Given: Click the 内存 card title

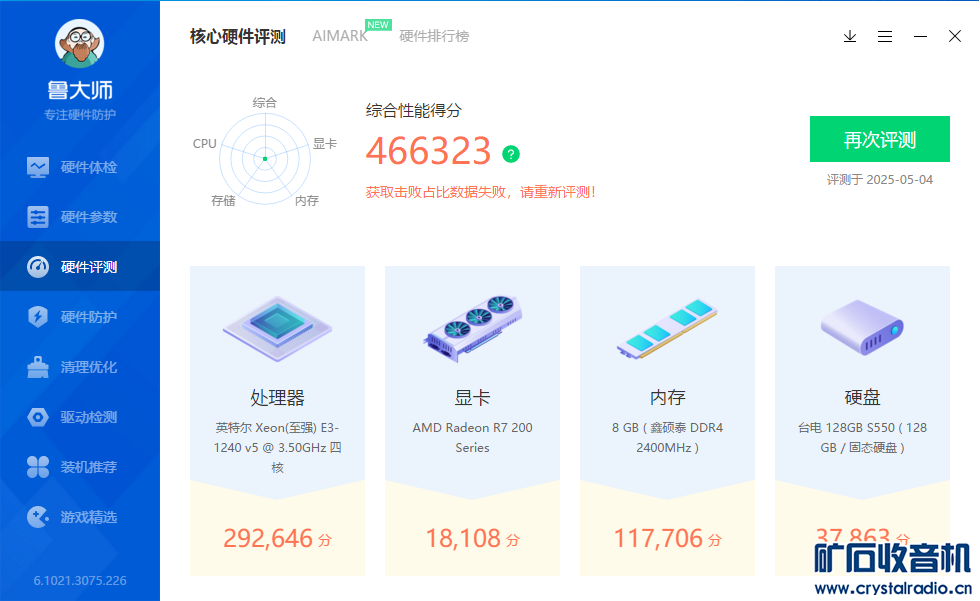Looking at the screenshot, I should 668,397.
